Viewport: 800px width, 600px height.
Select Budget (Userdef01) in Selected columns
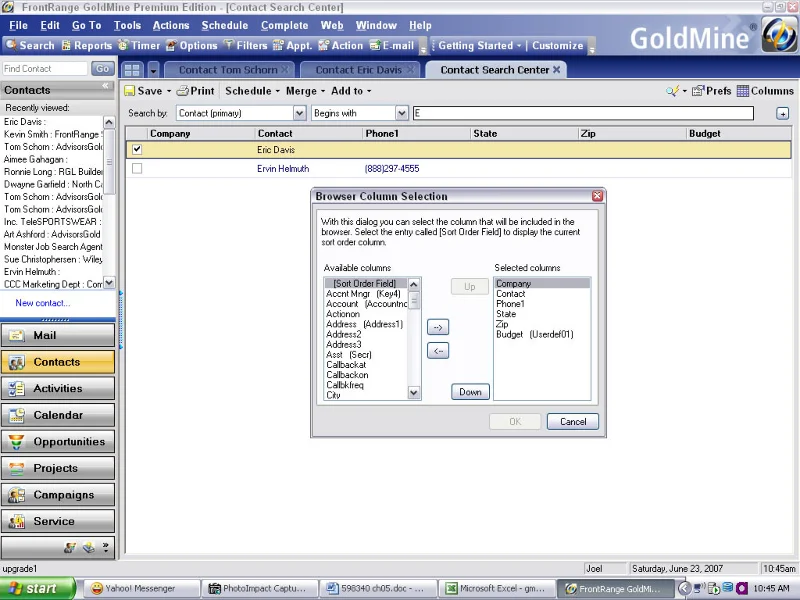click(535, 335)
